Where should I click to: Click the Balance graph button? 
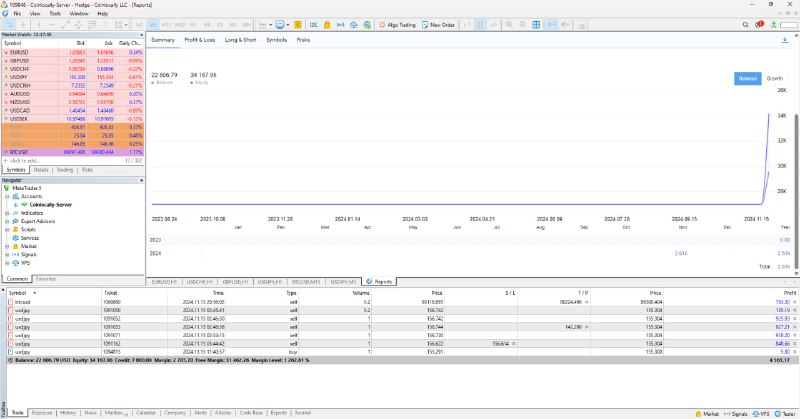point(747,79)
